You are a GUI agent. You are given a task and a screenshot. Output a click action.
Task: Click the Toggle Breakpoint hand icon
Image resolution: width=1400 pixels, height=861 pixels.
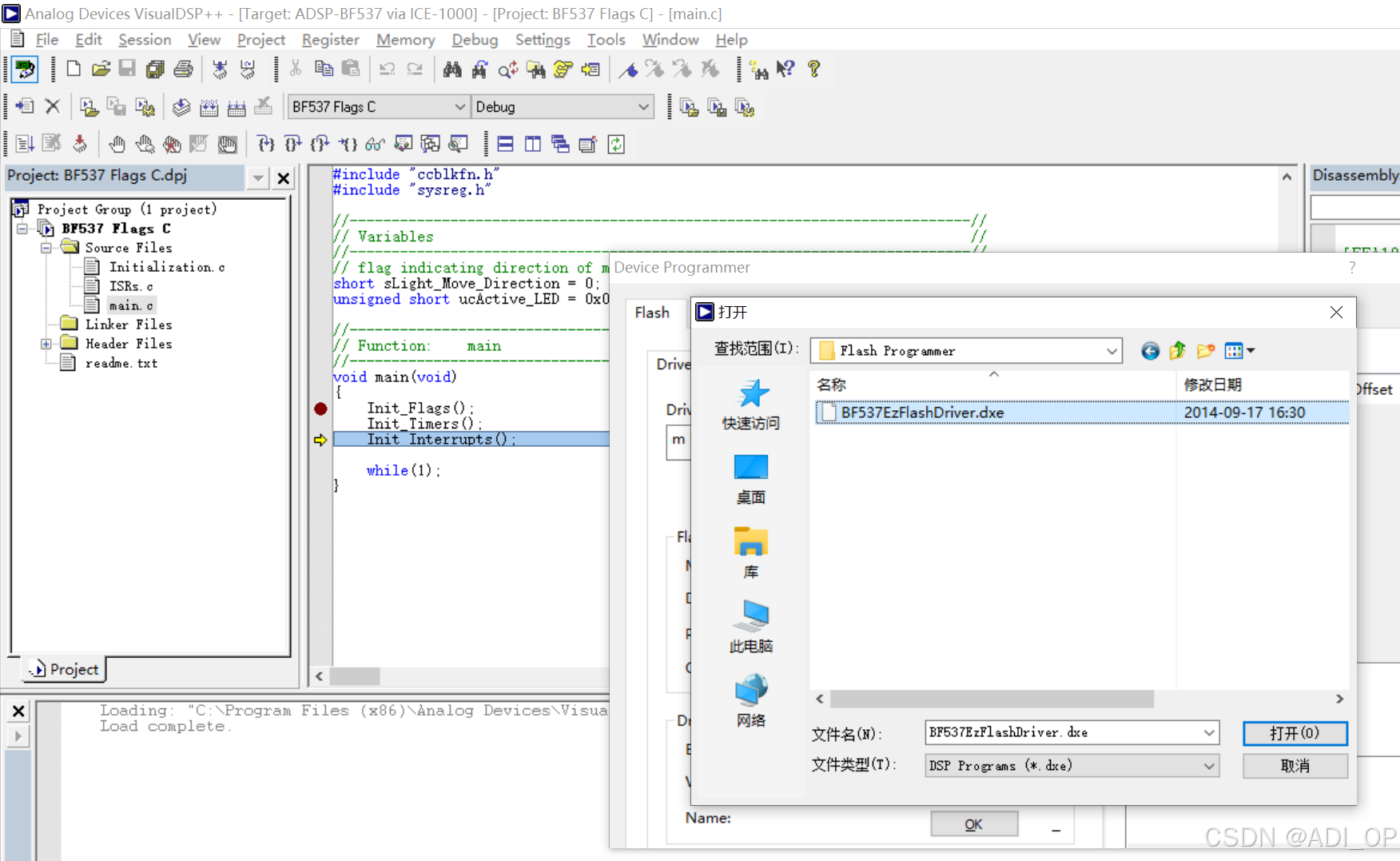tap(117, 144)
